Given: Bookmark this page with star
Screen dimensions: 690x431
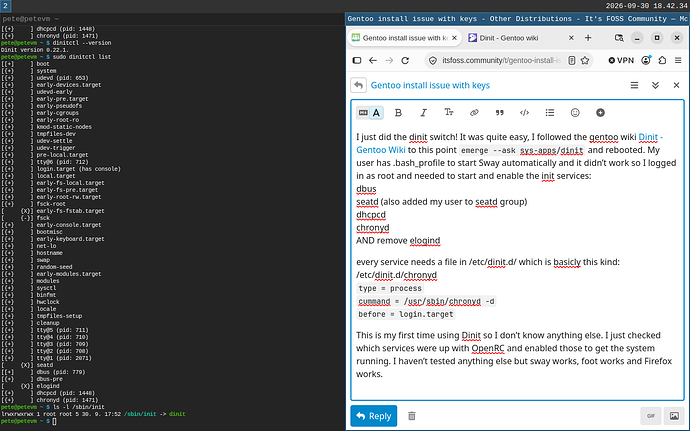Looking at the screenshot, I should 585,60.
